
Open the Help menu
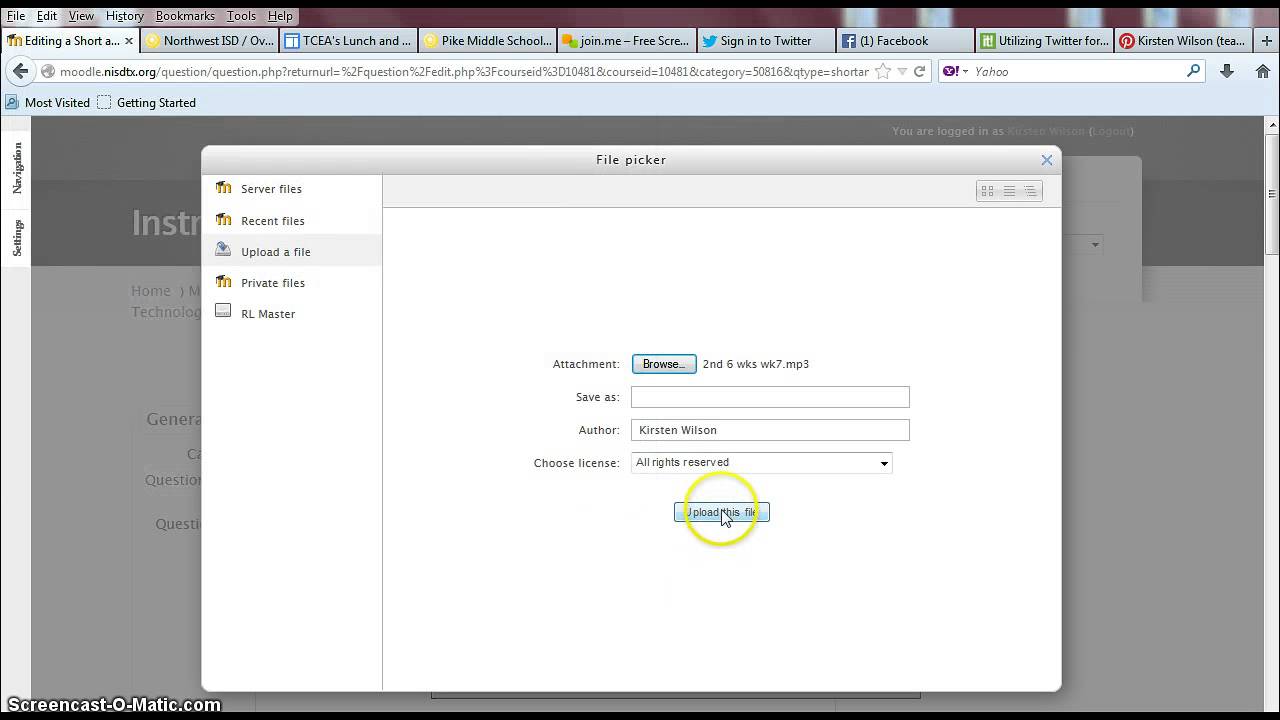click(280, 16)
